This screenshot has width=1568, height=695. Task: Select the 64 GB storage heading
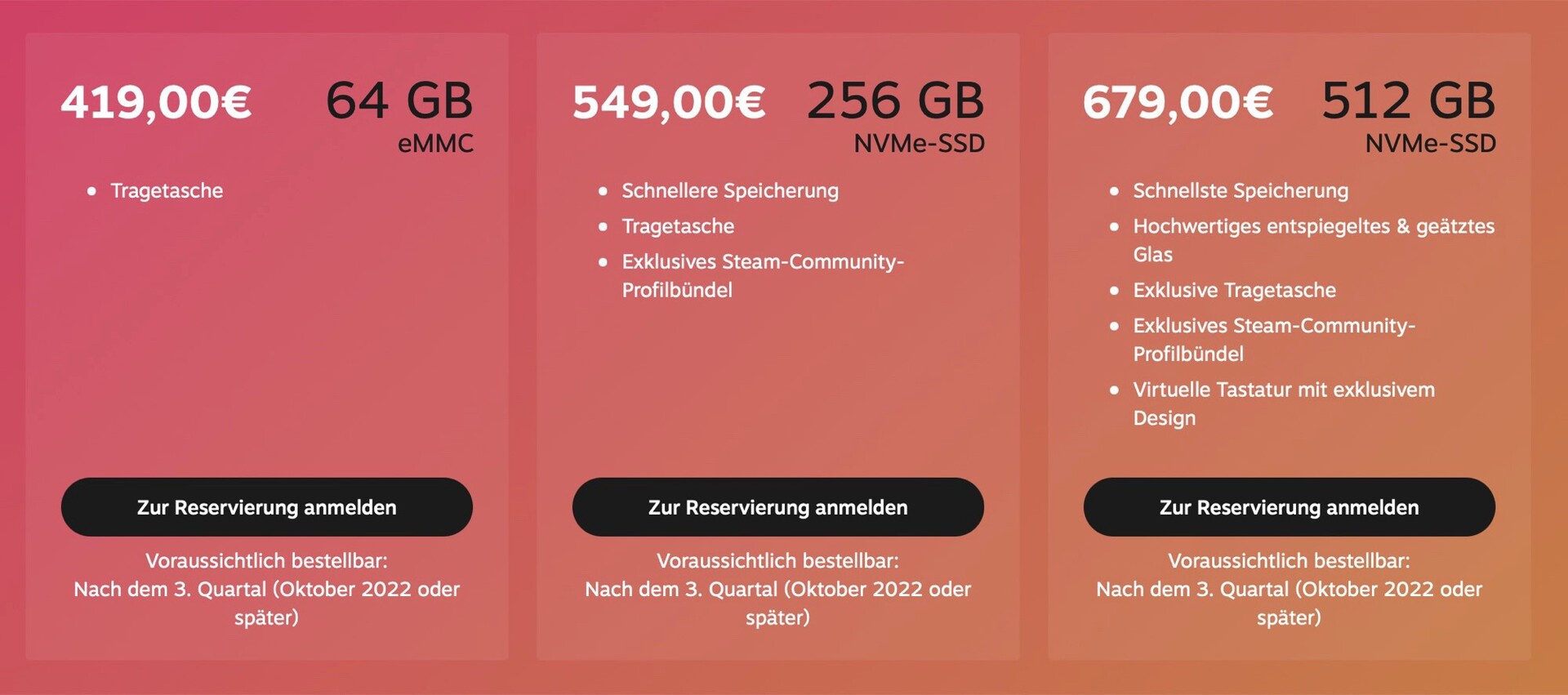(399, 101)
